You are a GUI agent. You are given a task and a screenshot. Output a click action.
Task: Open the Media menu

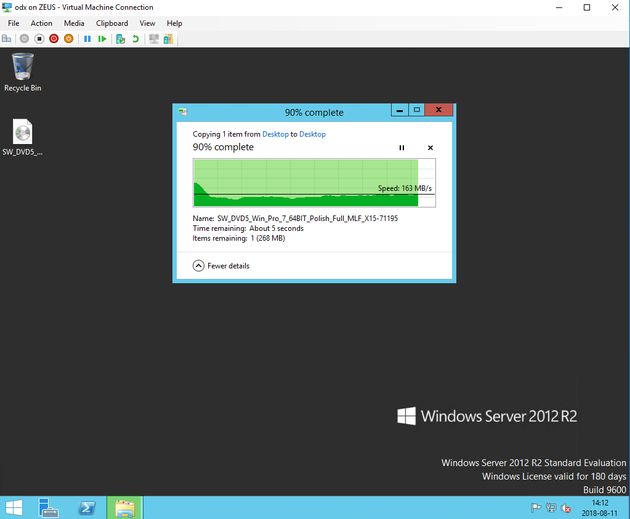tap(74, 23)
